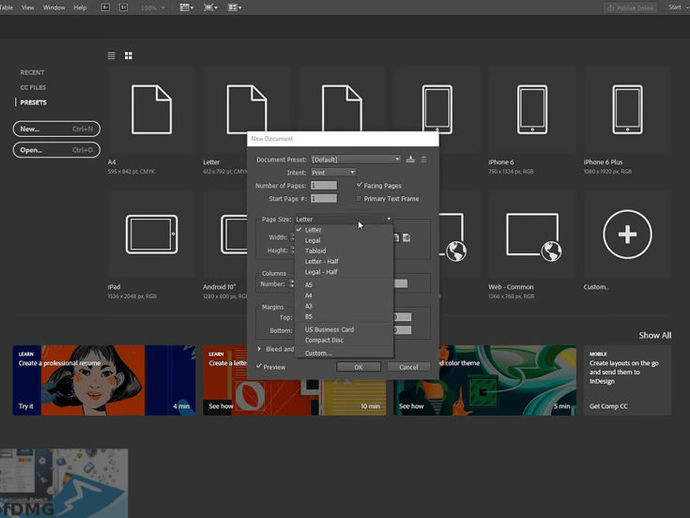Select the iPhone 6 preset icon

(532, 110)
